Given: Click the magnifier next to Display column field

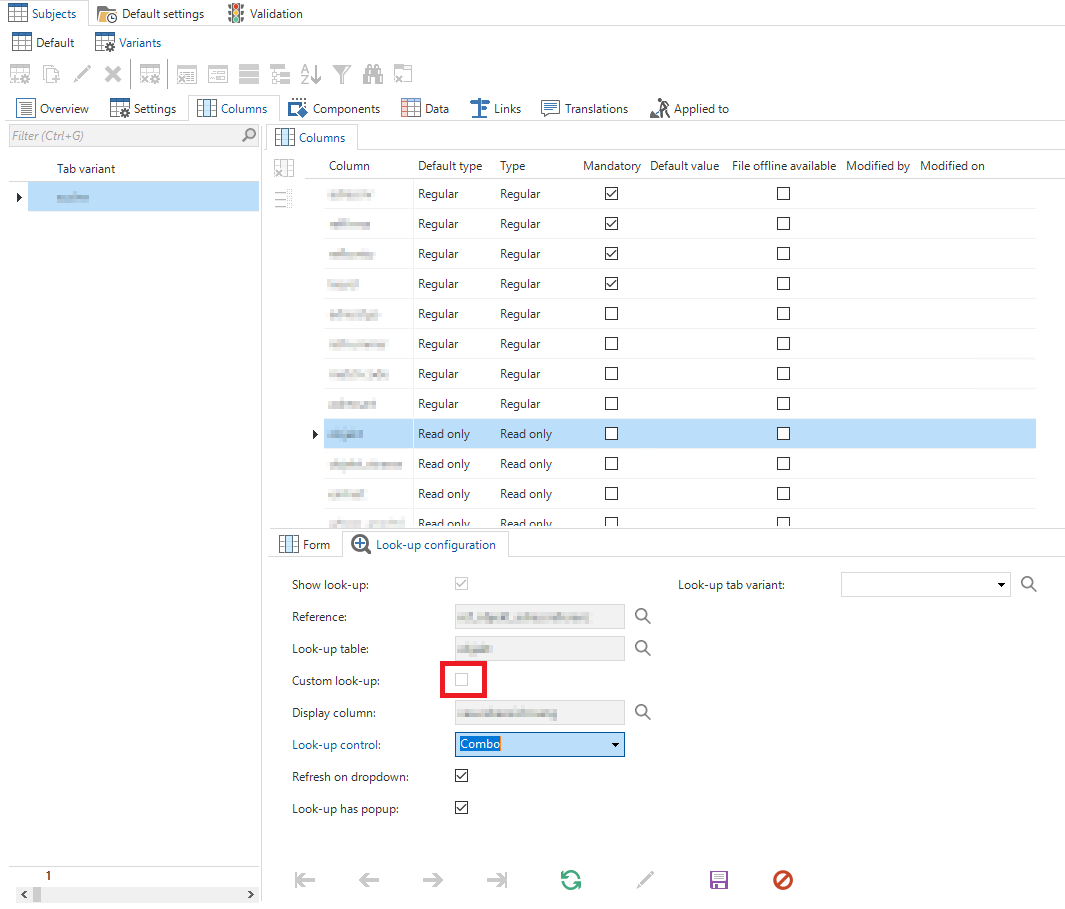Looking at the screenshot, I should pos(643,712).
